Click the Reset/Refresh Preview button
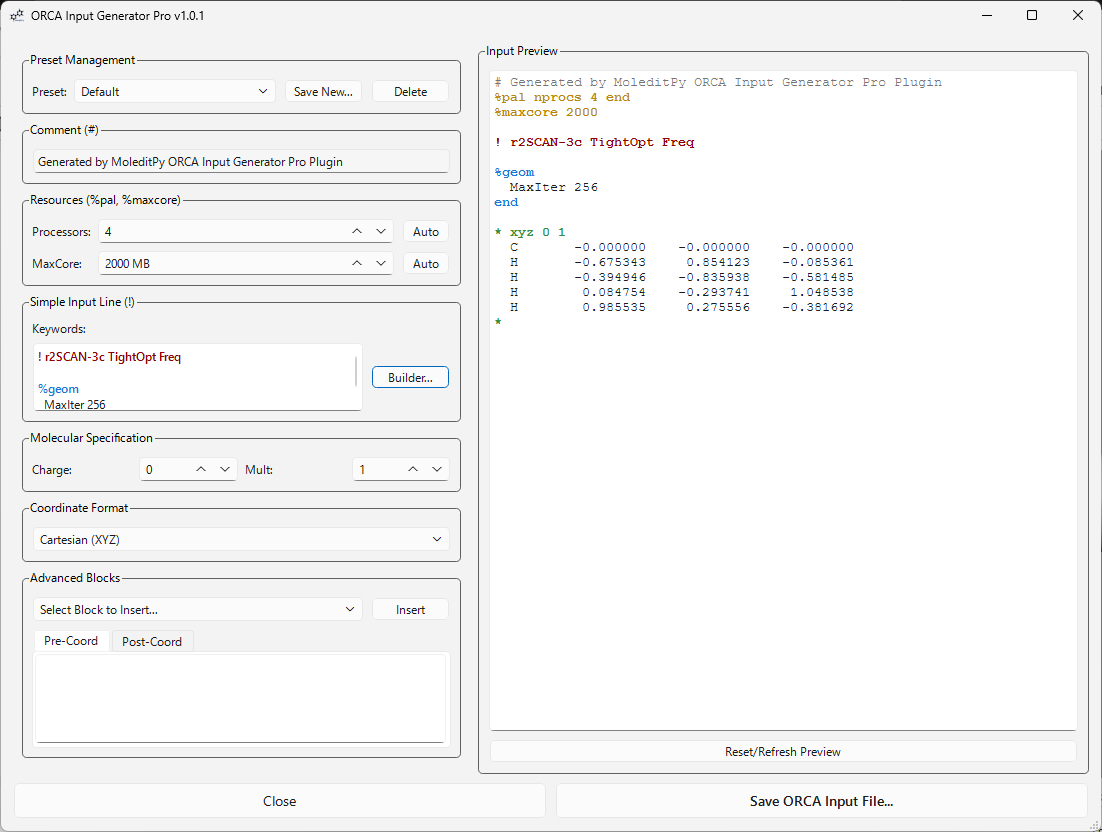The image size is (1102, 832). pos(783,751)
